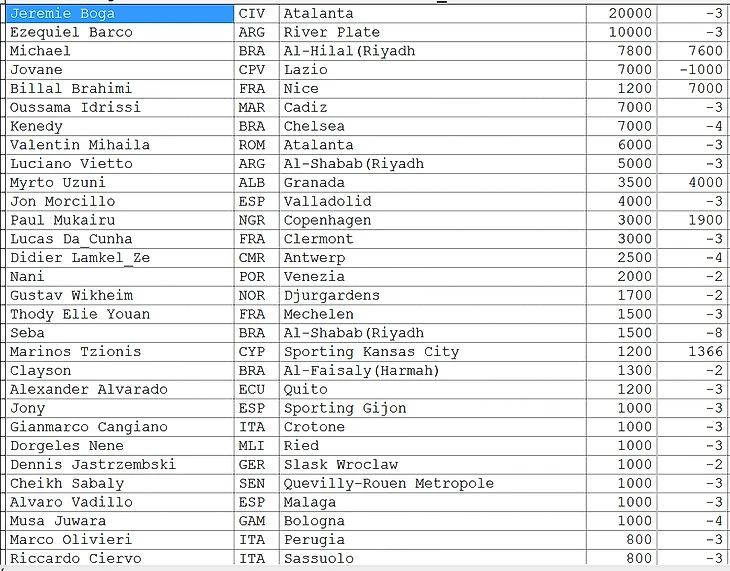The width and height of the screenshot is (730, 571).
Task: Click the Myrto Uzuni name cell
Action: point(120,183)
